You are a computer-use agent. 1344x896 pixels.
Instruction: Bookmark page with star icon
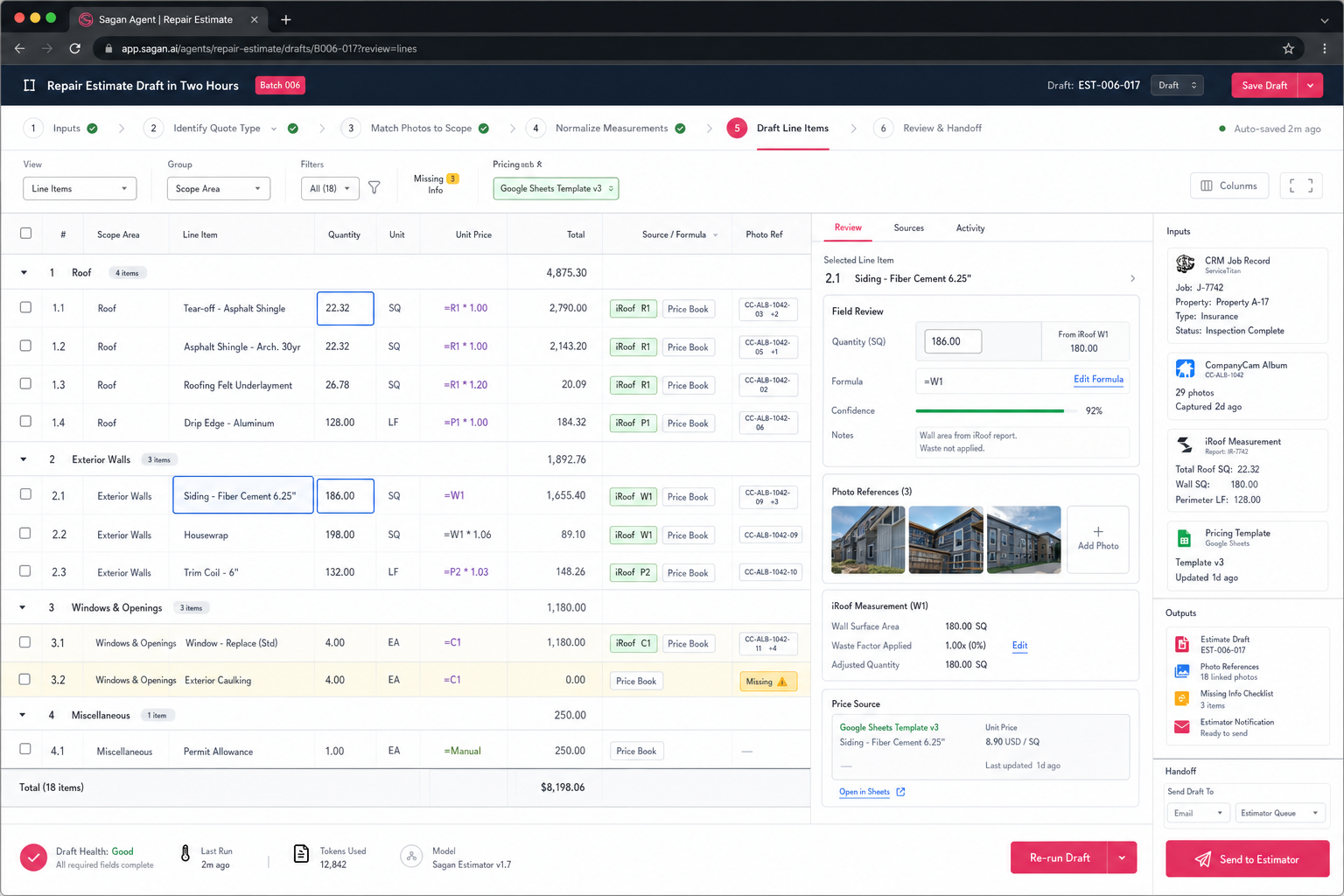click(x=1288, y=48)
